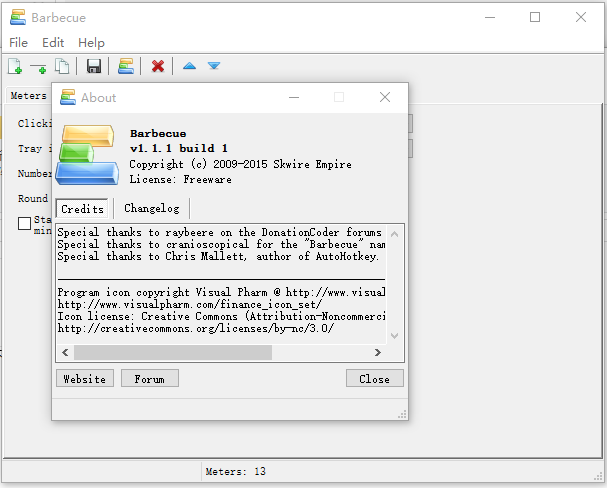Click the new meter toolbar icon

click(x=15, y=66)
